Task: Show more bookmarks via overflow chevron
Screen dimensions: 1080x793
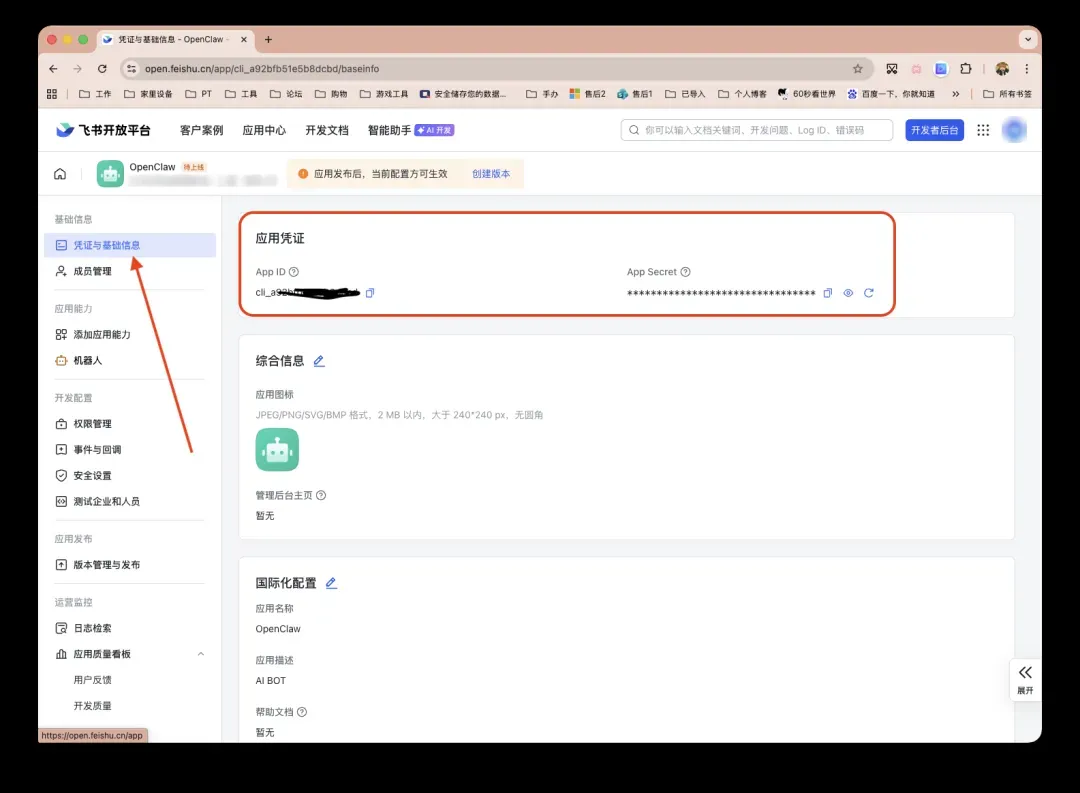Action: pos(955,94)
